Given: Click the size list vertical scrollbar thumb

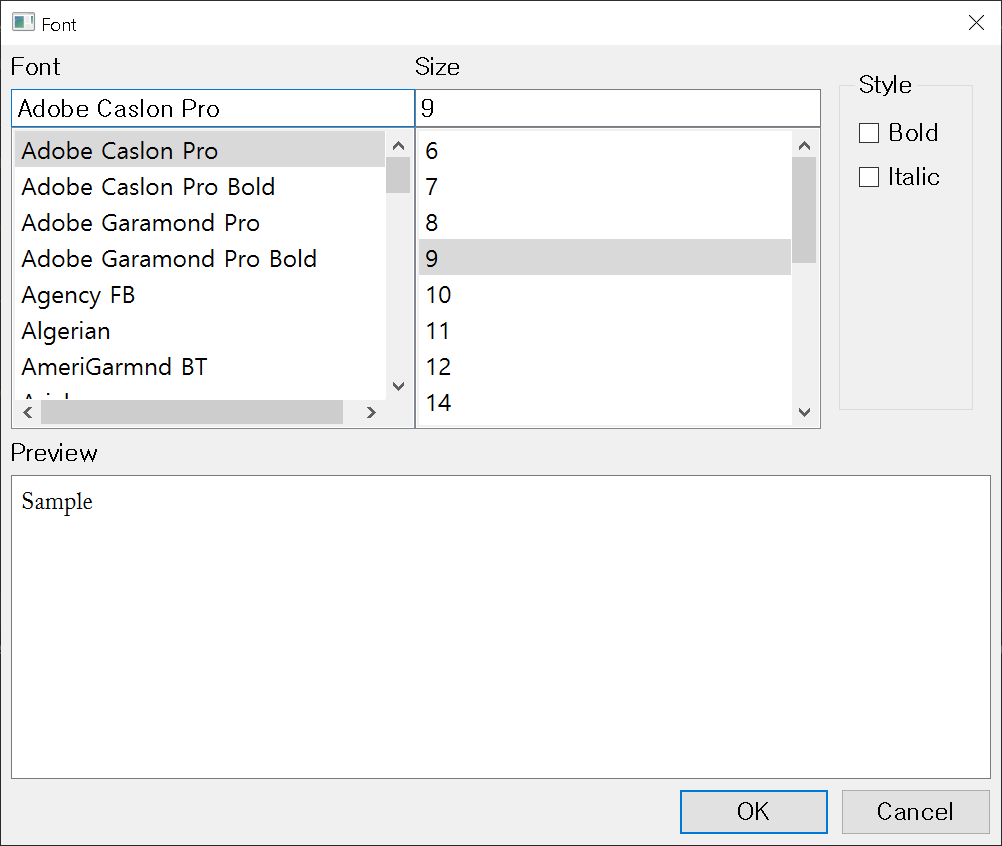Looking at the screenshot, I should coord(805,210).
